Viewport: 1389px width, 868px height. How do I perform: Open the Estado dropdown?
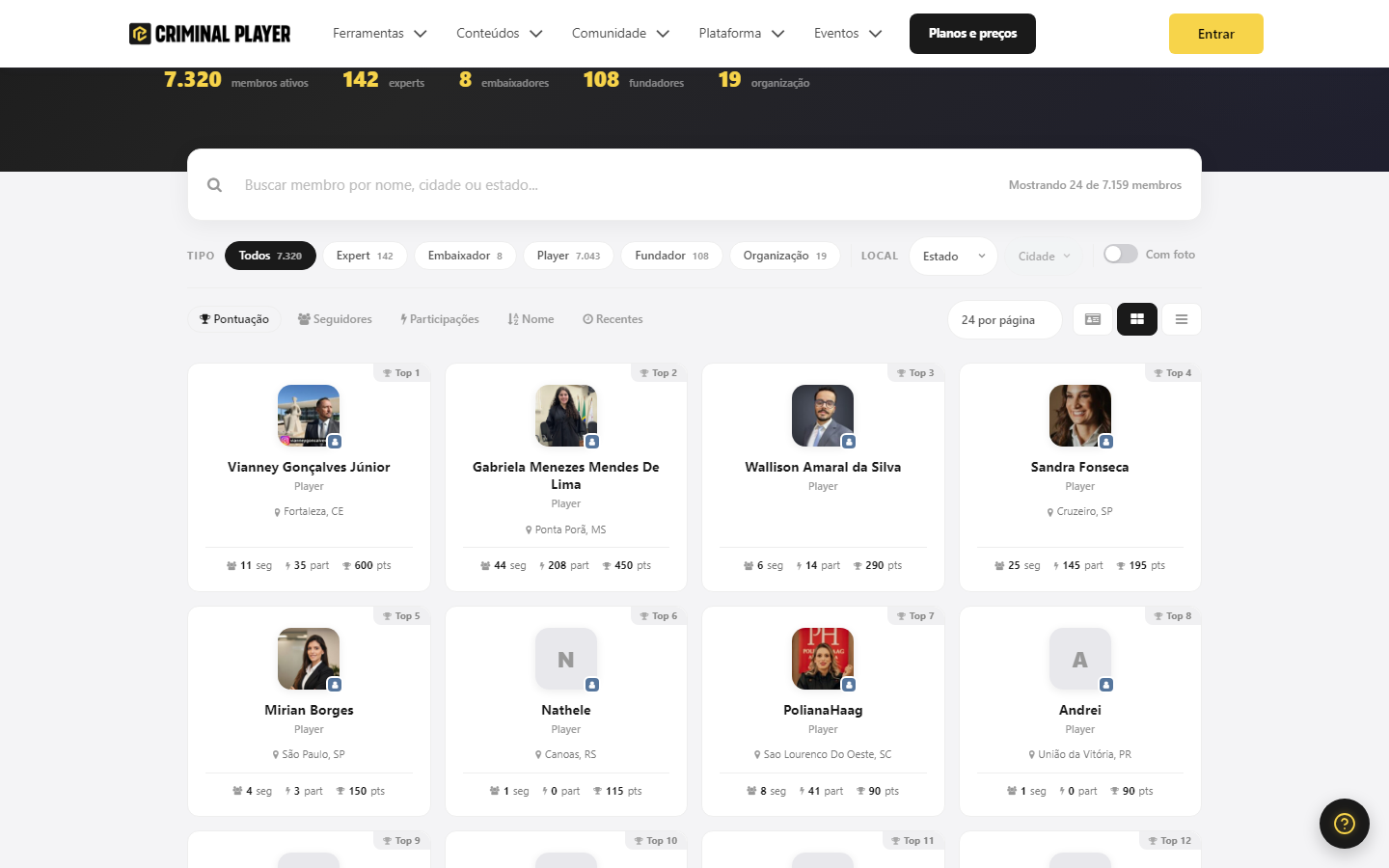pyautogui.click(x=953, y=256)
